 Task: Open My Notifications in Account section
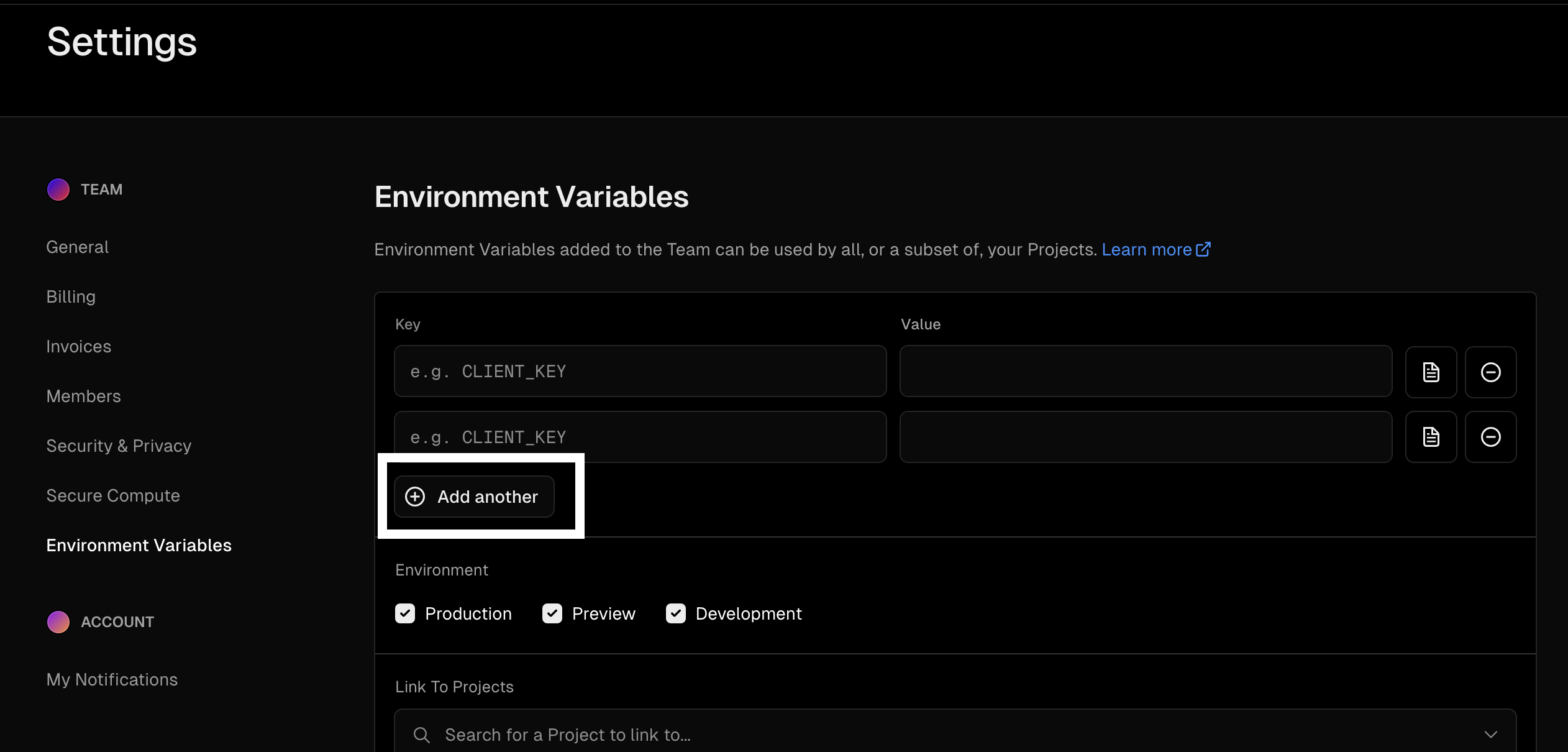point(112,680)
